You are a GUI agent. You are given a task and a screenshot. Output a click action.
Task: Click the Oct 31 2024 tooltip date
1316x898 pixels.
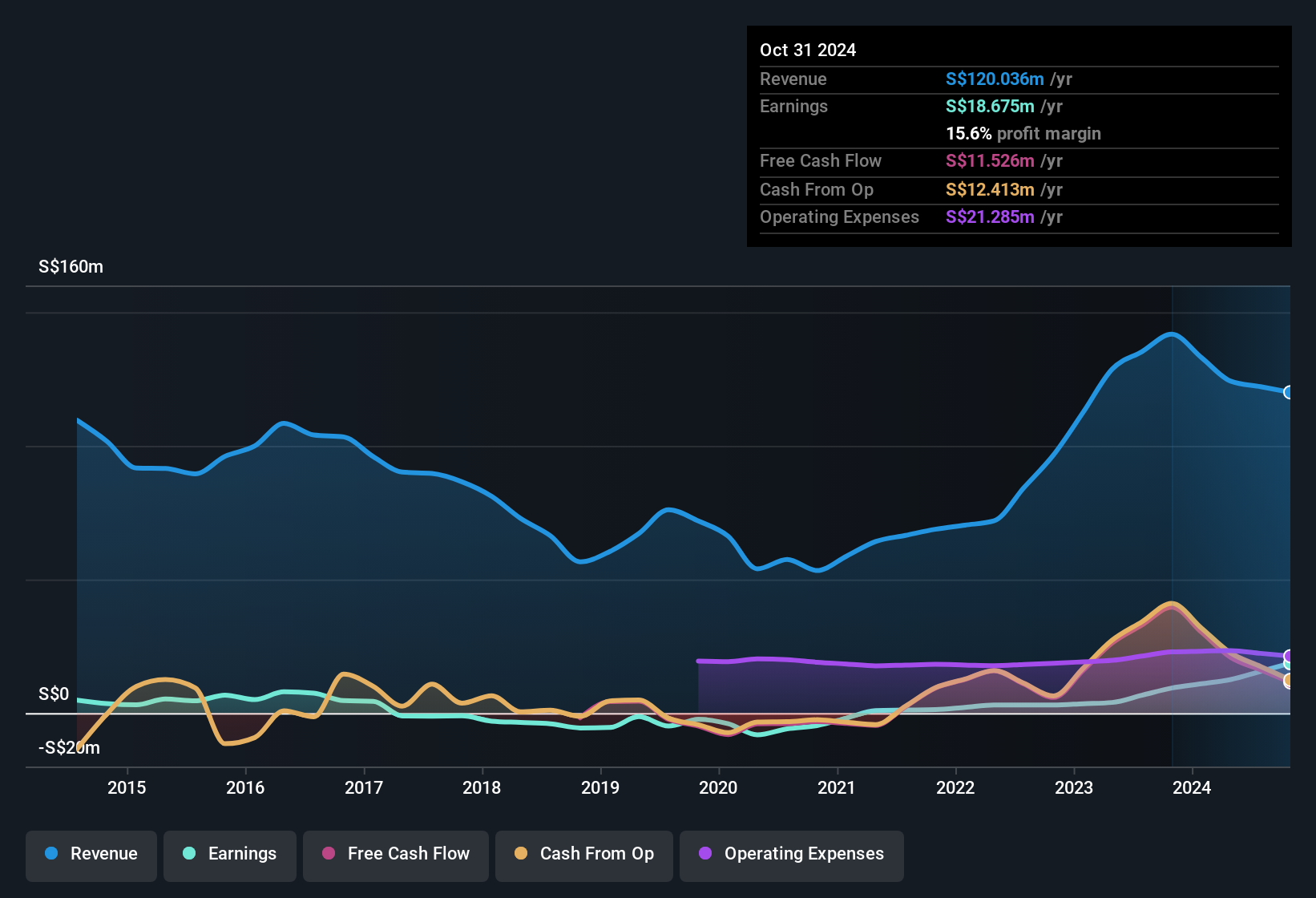(808, 50)
